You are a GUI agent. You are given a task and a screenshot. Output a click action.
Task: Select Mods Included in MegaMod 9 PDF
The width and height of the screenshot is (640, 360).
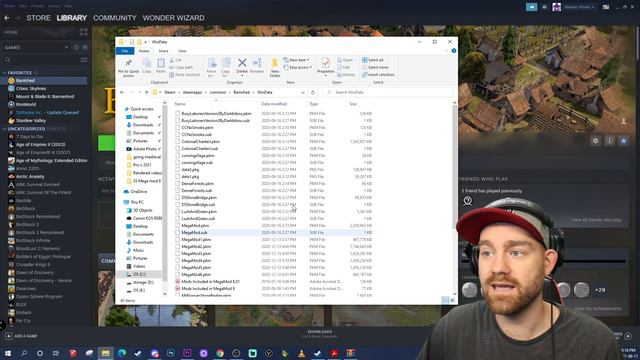click(x=208, y=289)
